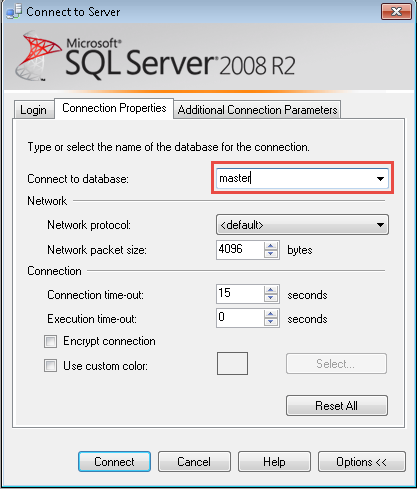This screenshot has height=489, width=417.
Task: Switch to the Login tab
Action: (x=33, y=109)
